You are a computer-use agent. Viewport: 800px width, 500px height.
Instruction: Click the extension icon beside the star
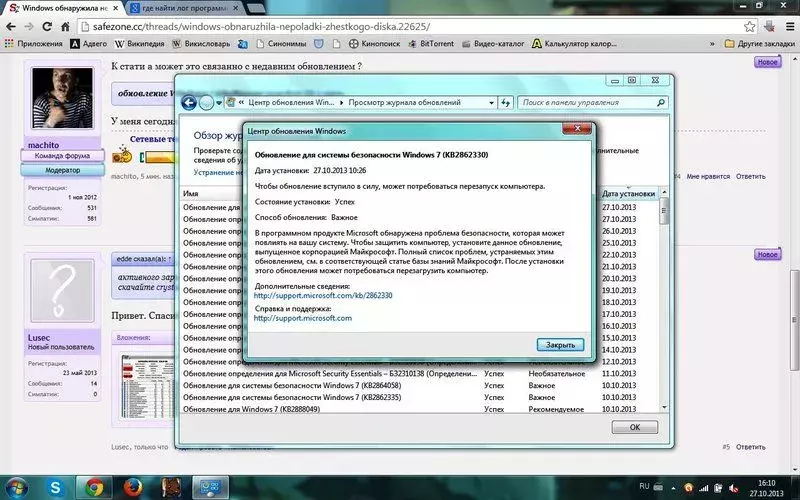point(769,27)
